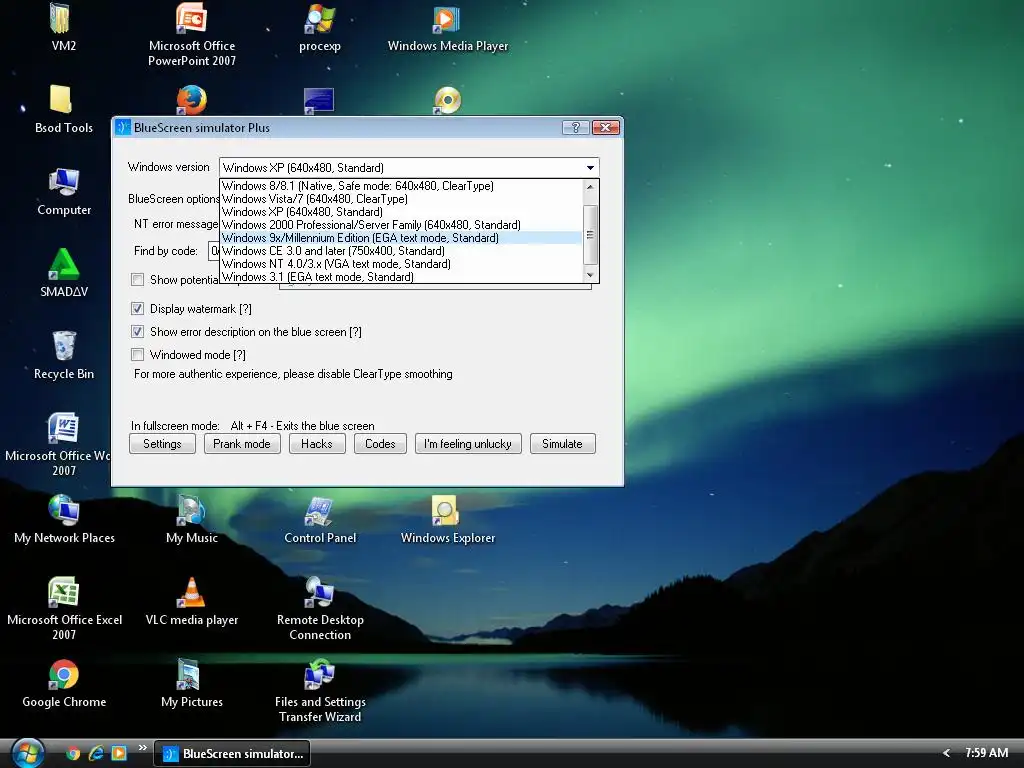
Task: Launch Internet Explorer from quick launch
Action: pyautogui.click(x=96, y=753)
